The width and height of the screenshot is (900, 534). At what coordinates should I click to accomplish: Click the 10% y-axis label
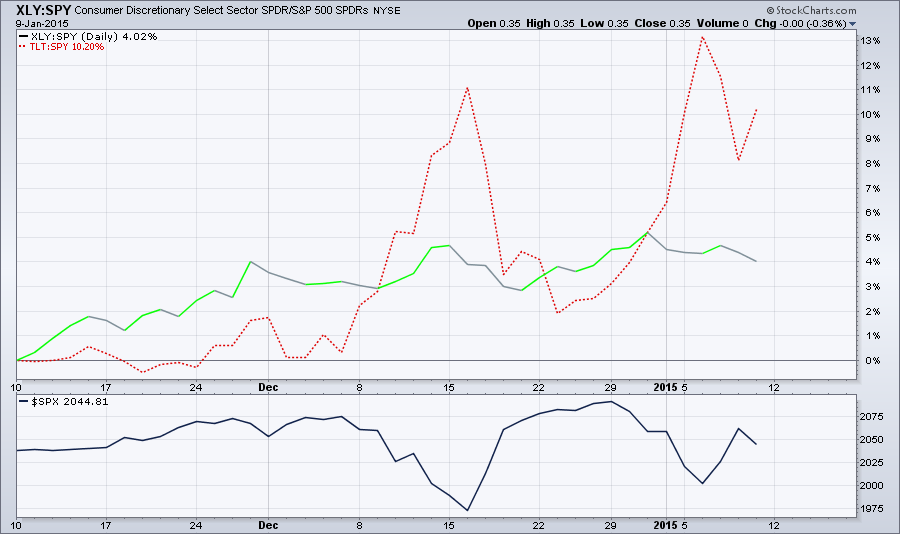point(870,114)
